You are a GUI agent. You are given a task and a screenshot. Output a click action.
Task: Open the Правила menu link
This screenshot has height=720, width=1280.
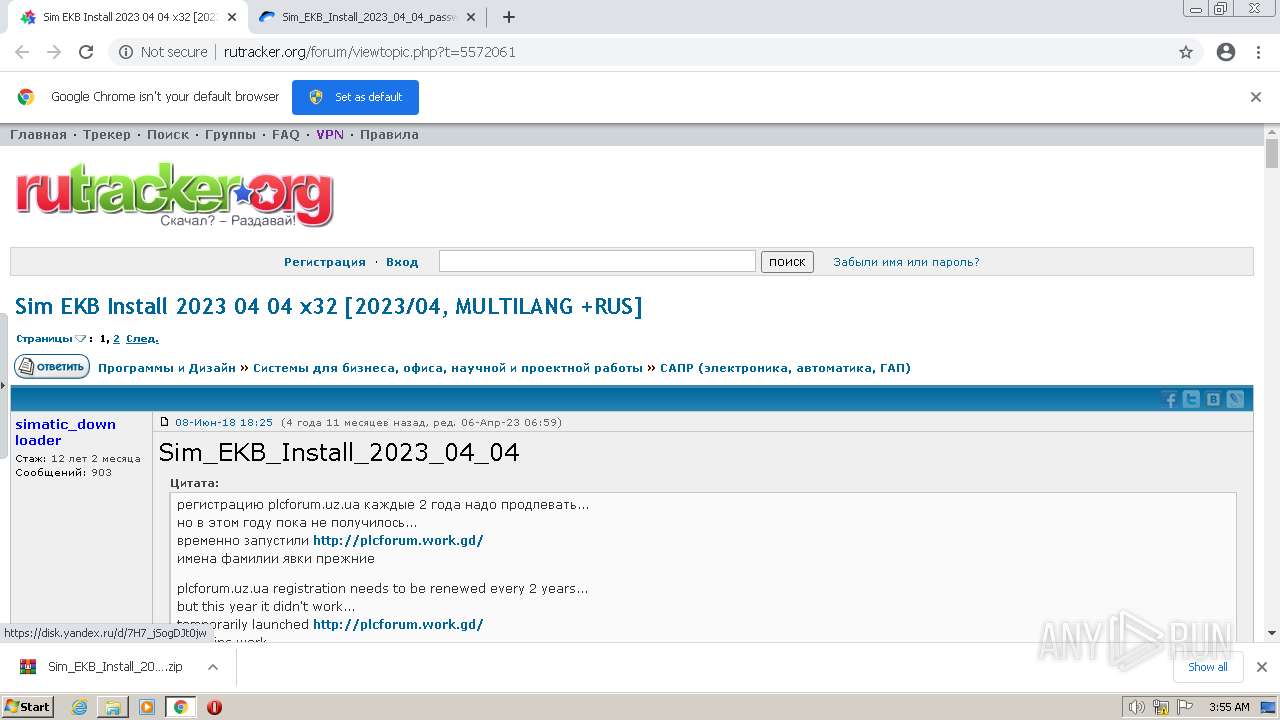(389, 135)
